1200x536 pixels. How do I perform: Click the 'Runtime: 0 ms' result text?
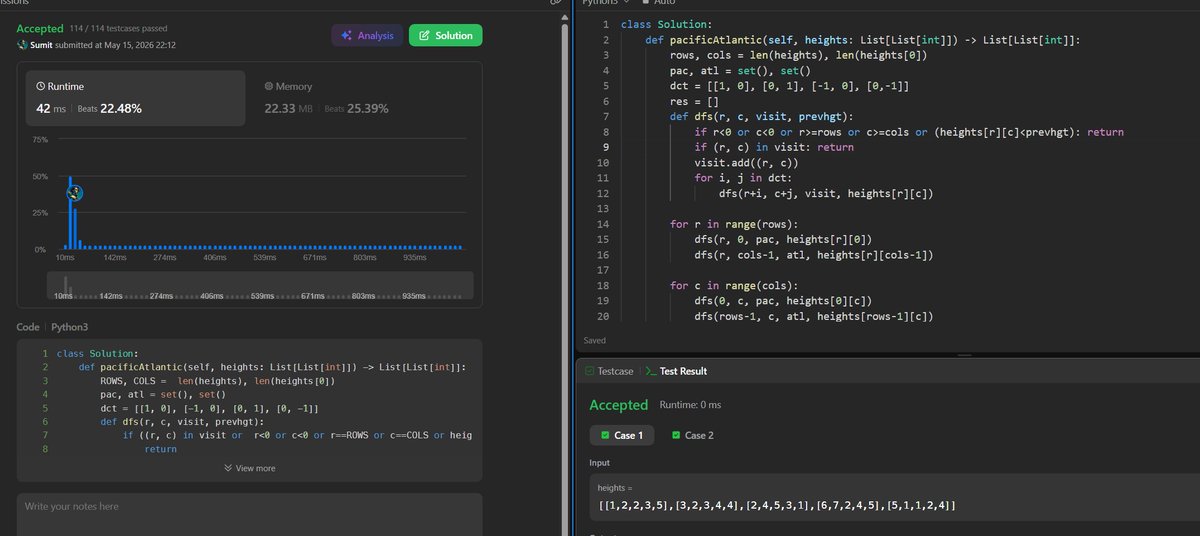click(691, 405)
